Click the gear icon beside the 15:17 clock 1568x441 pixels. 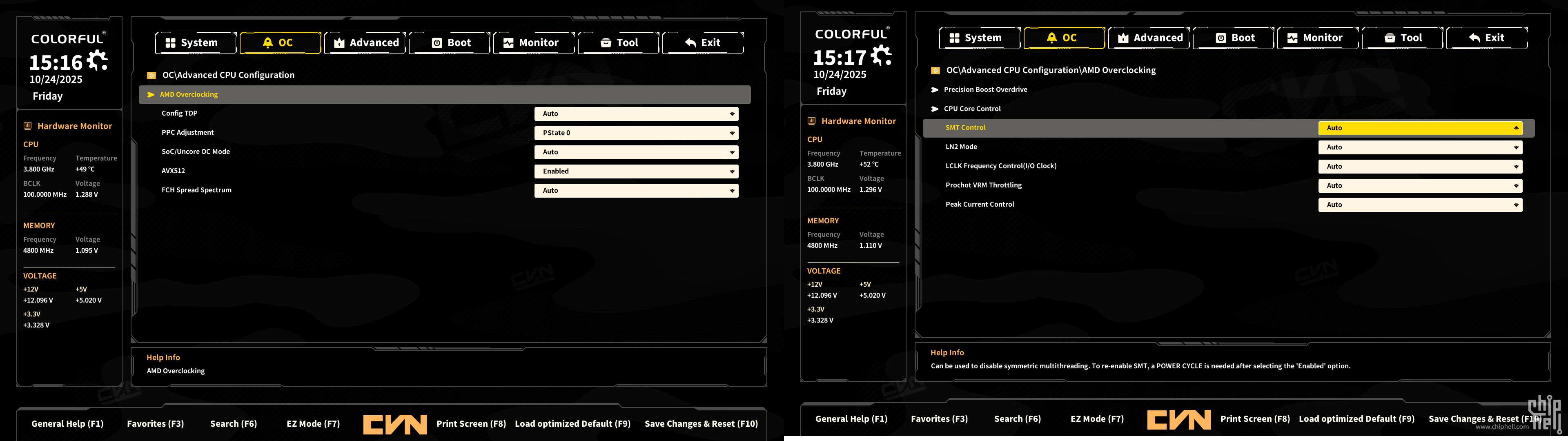(x=881, y=56)
